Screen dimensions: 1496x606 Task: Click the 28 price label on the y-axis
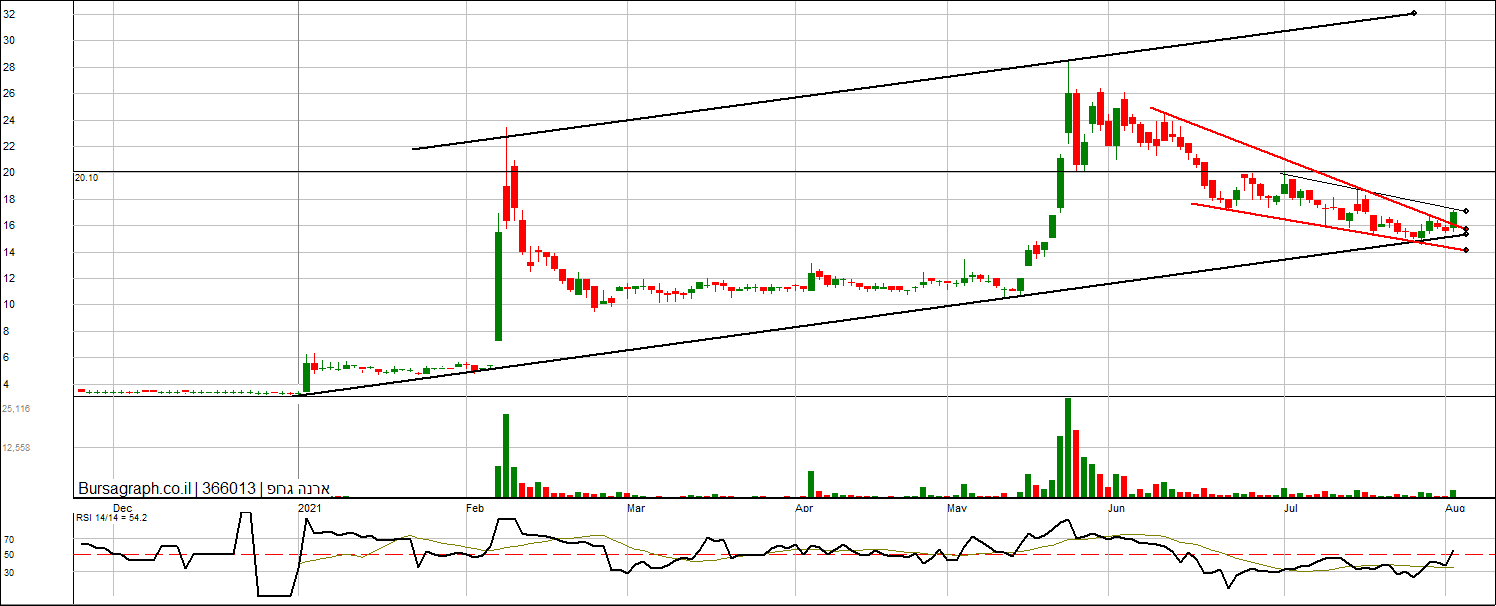(x=8, y=68)
